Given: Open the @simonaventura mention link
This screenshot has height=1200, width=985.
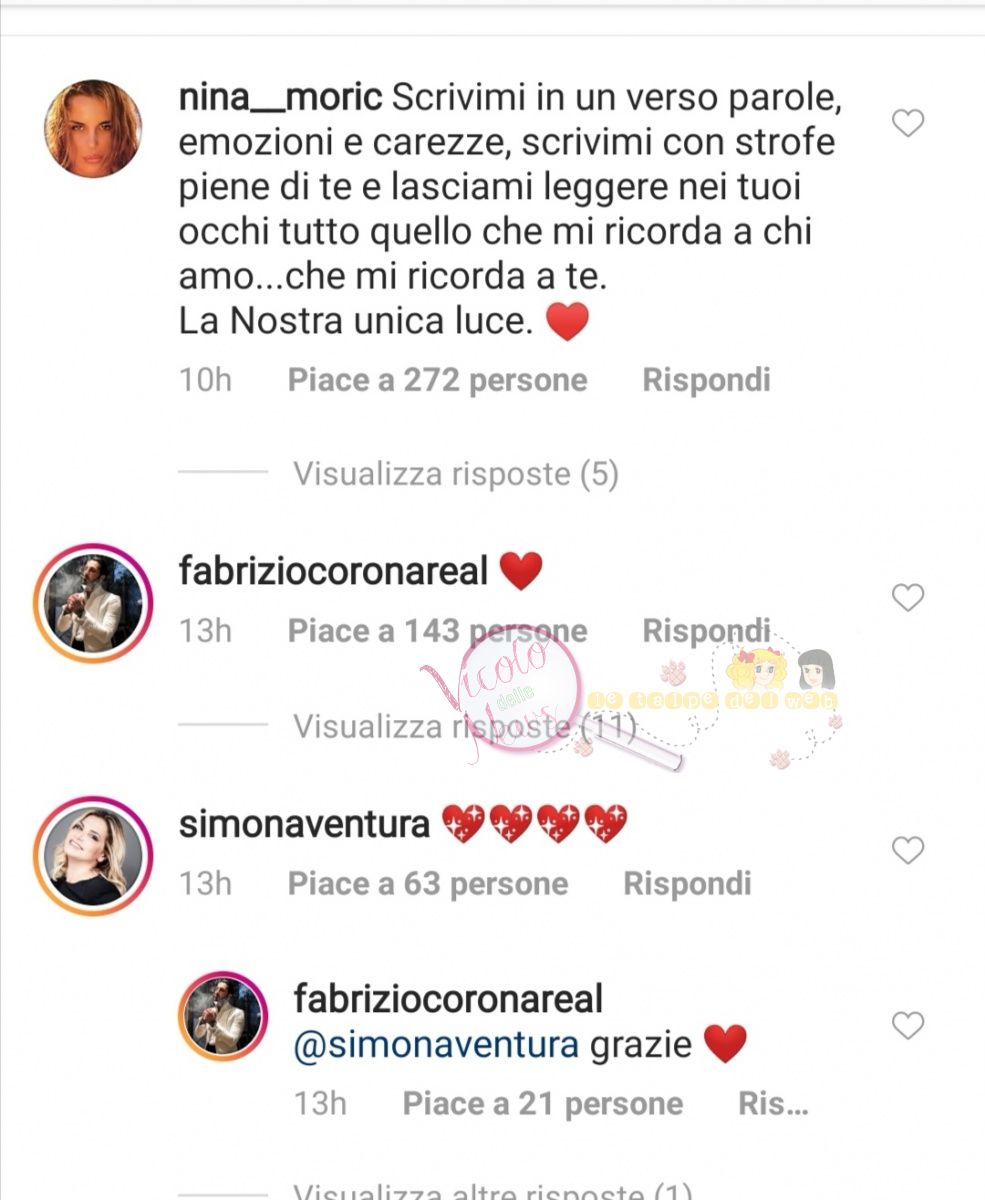Looking at the screenshot, I should point(437,1045).
